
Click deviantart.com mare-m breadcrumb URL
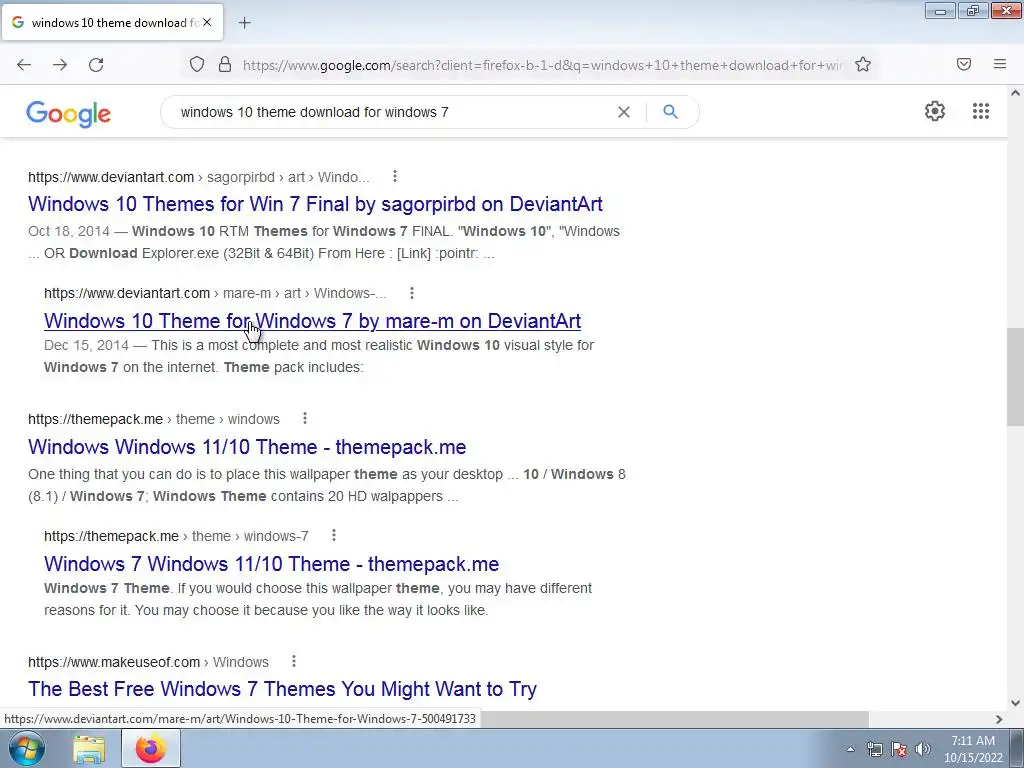215,293
